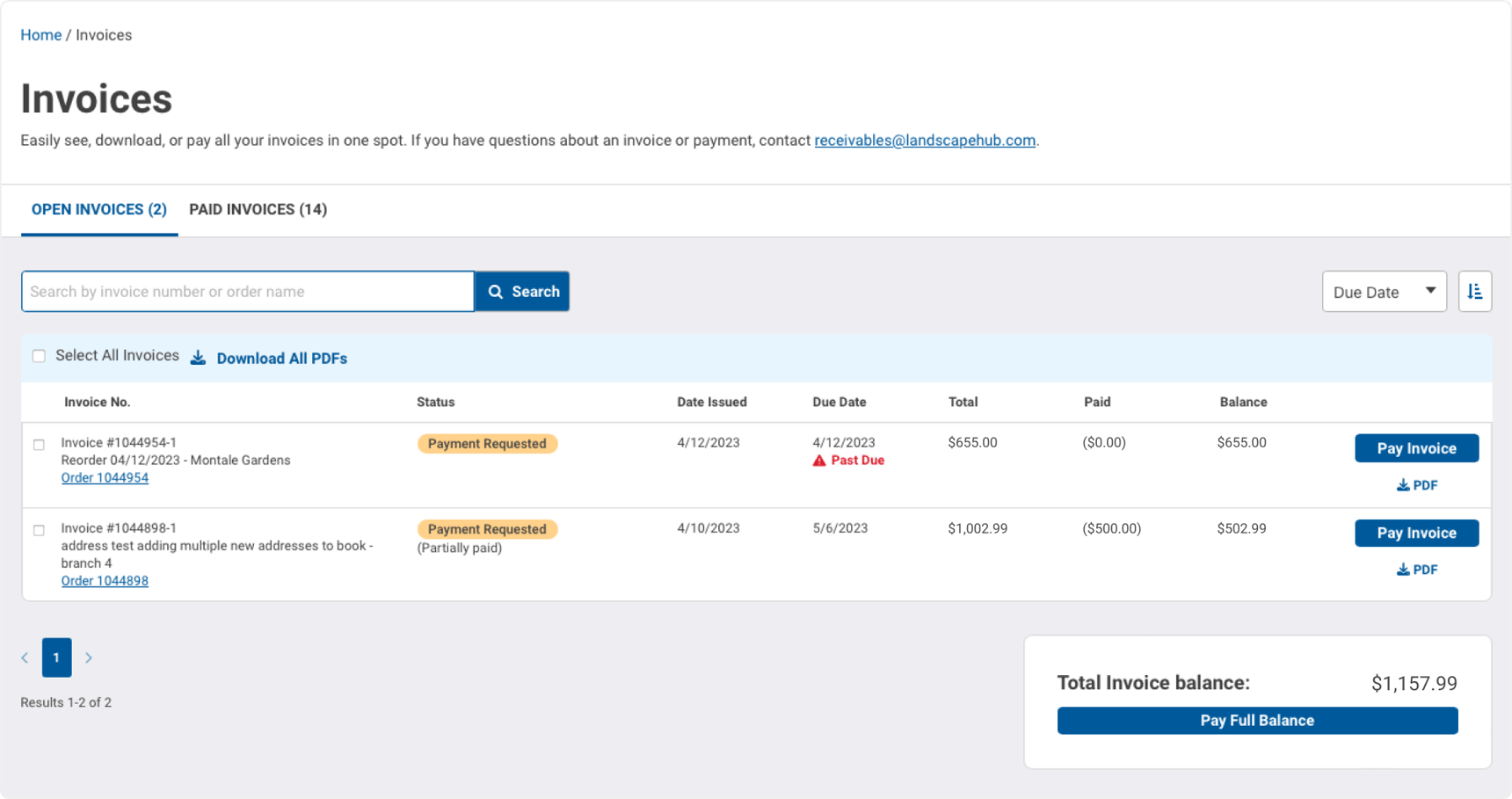Viewport: 1512px width, 799px height.
Task: Download PDF for invoice #1044954-1
Action: (x=1417, y=484)
